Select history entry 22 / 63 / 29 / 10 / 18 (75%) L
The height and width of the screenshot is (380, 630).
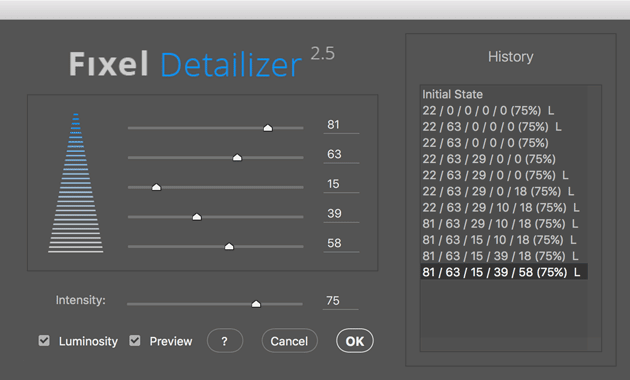504,208
